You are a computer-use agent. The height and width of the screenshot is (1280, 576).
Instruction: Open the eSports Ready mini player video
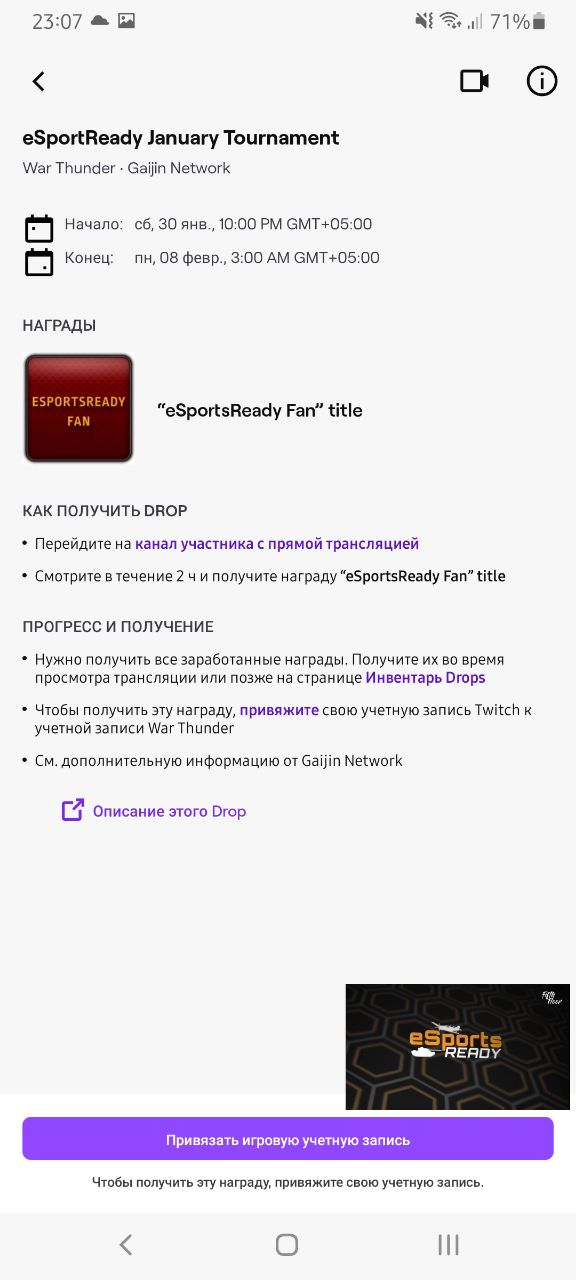pyautogui.click(x=457, y=1047)
